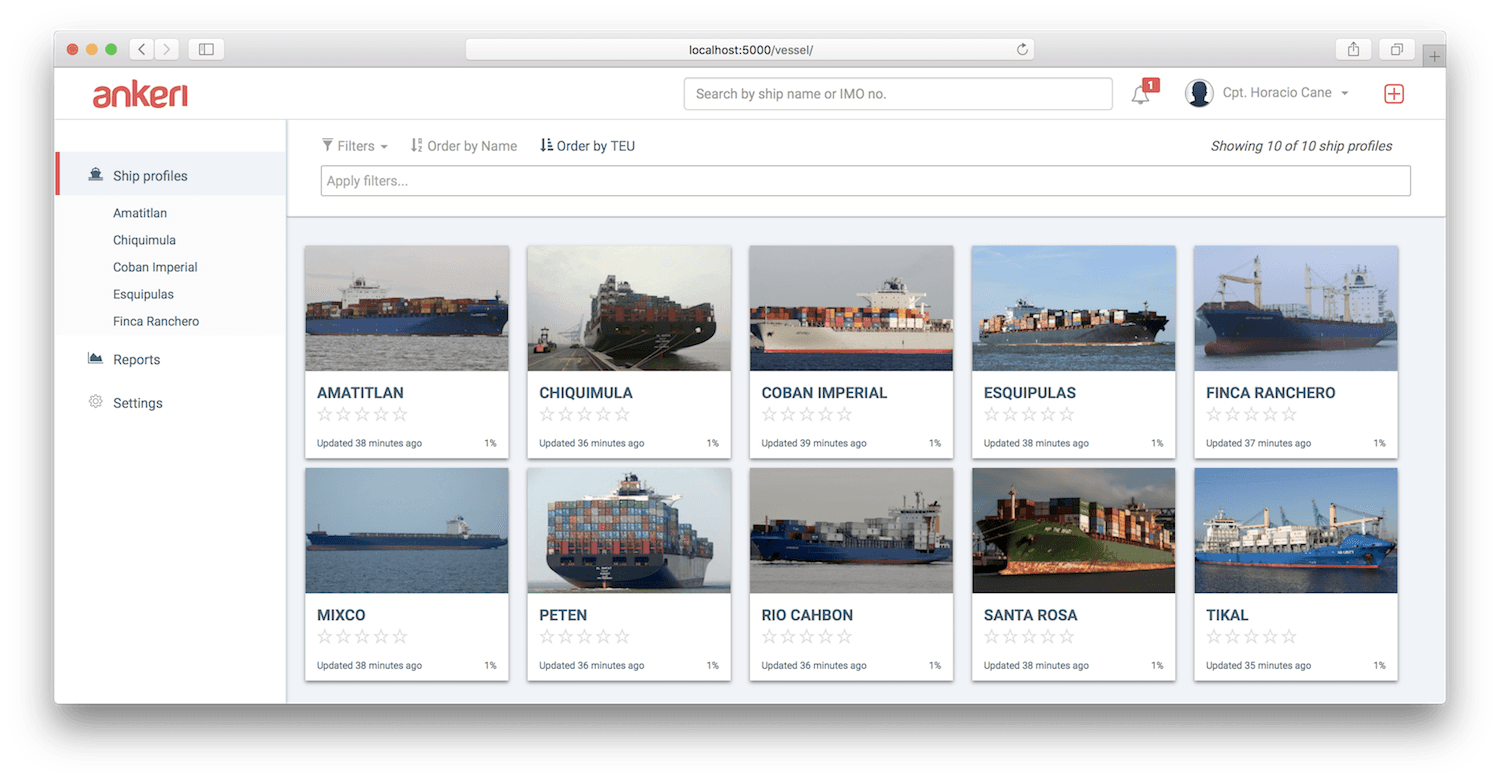The width and height of the screenshot is (1500, 781).
Task: Rate SANTA ROSA with the second star
Action: pos(1010,636)
